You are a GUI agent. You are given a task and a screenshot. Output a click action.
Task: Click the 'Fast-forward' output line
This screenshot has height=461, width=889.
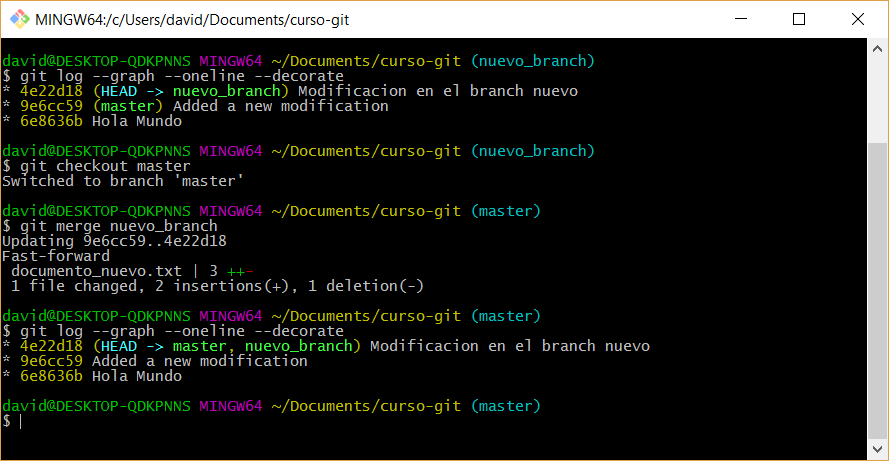tap(56, 256)
